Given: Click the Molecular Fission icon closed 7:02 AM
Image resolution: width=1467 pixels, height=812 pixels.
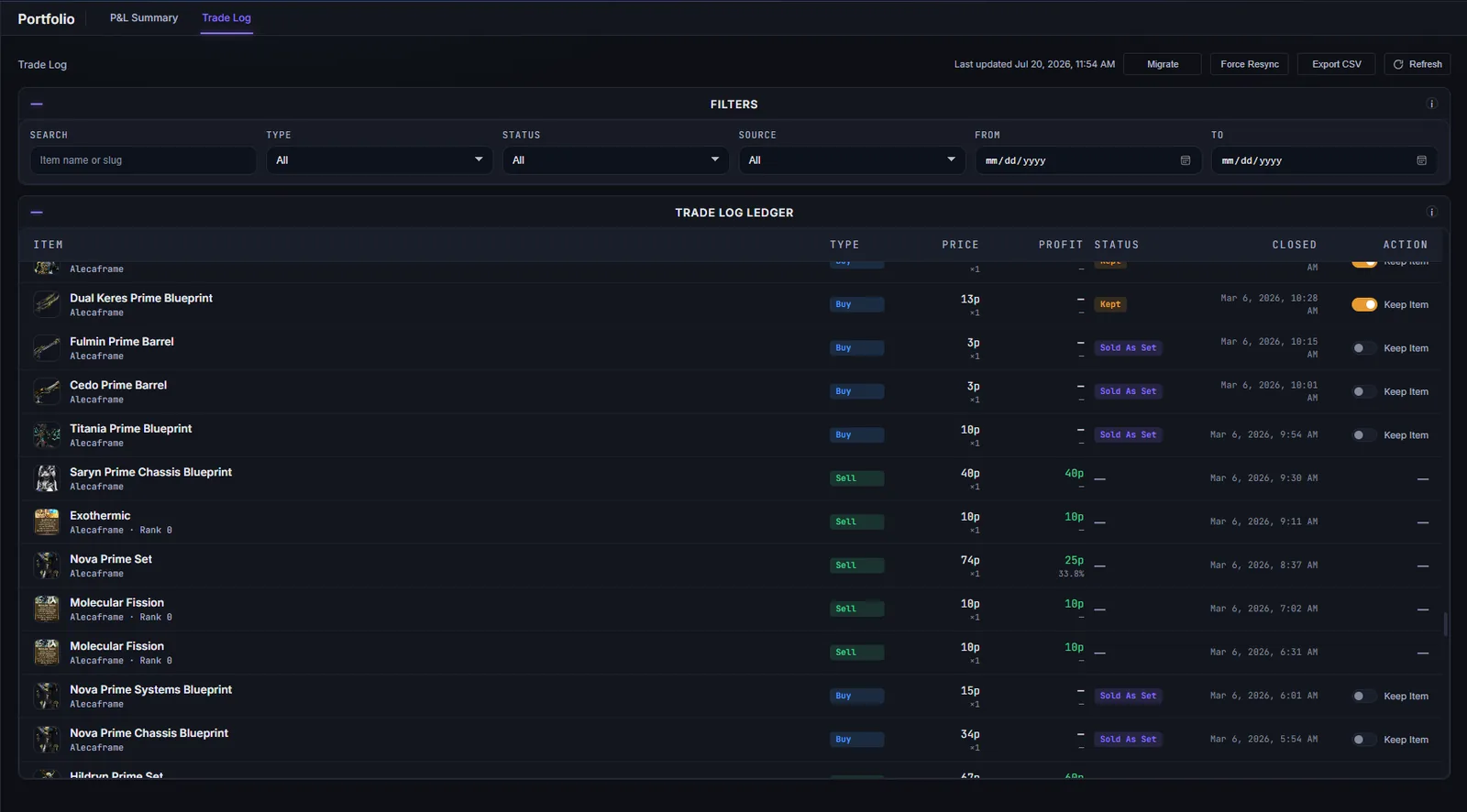Looking at the screenshot, I should [x=47, y=609].
